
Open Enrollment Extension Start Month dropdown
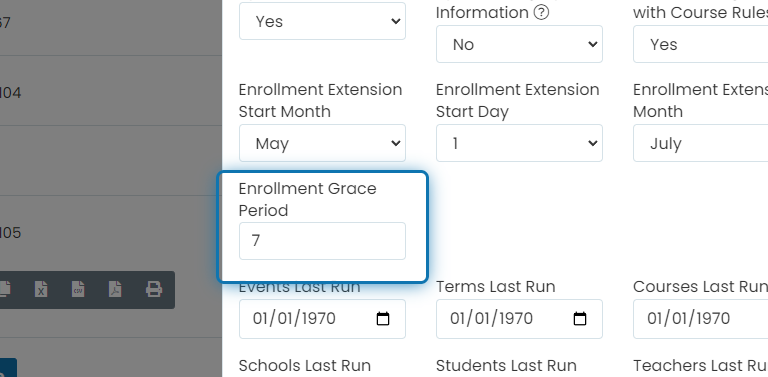click(322, 143)
